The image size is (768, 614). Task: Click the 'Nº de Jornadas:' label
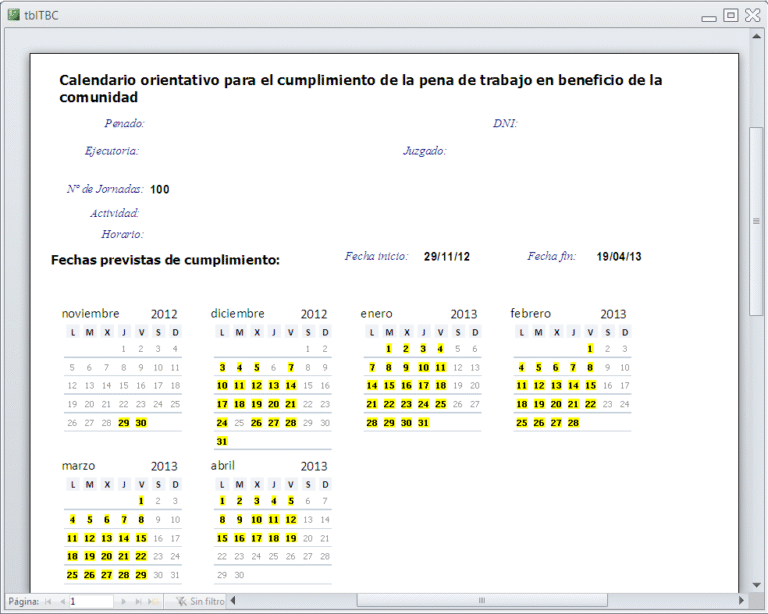pyautogui.click(x=105, y=189)
